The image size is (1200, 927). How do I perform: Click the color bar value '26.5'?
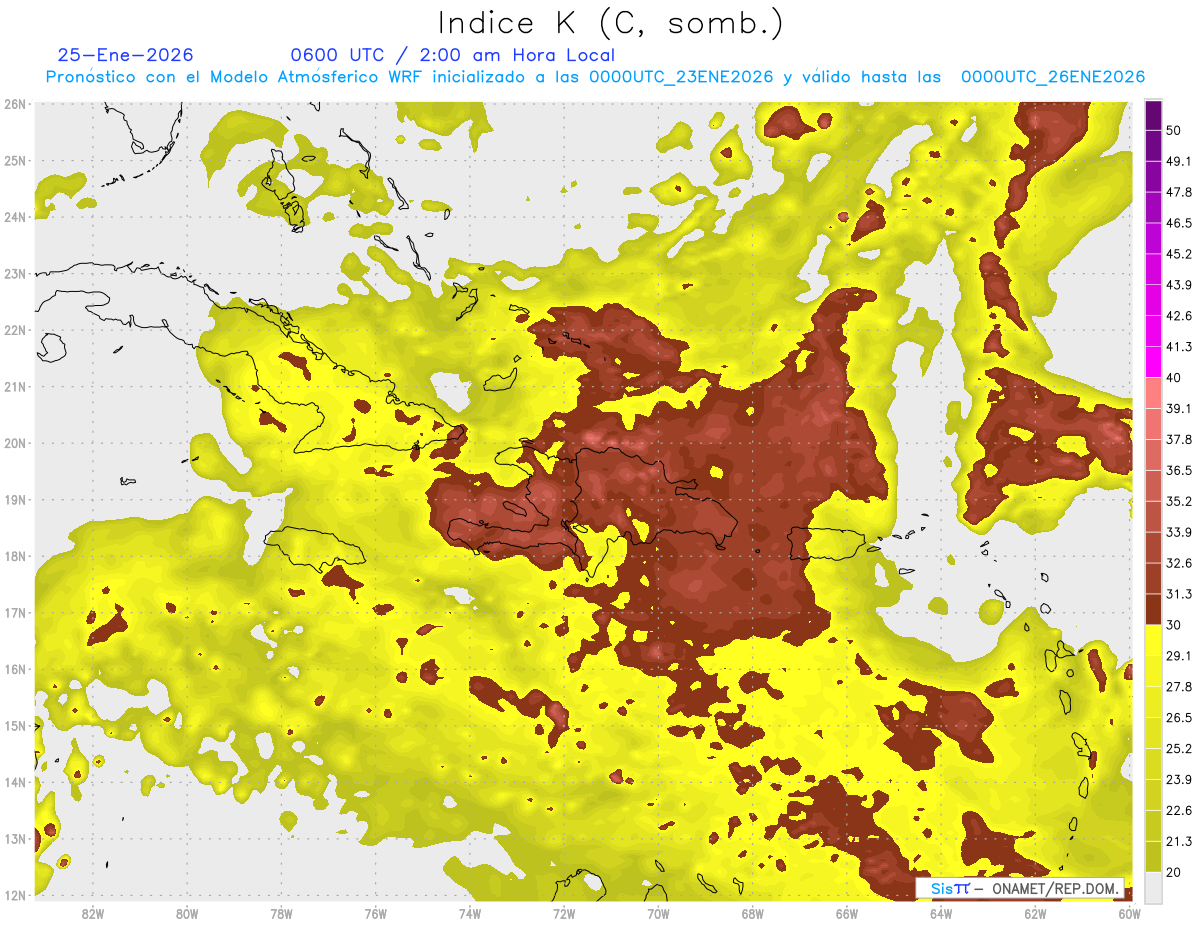click(x=1179, y=717)
